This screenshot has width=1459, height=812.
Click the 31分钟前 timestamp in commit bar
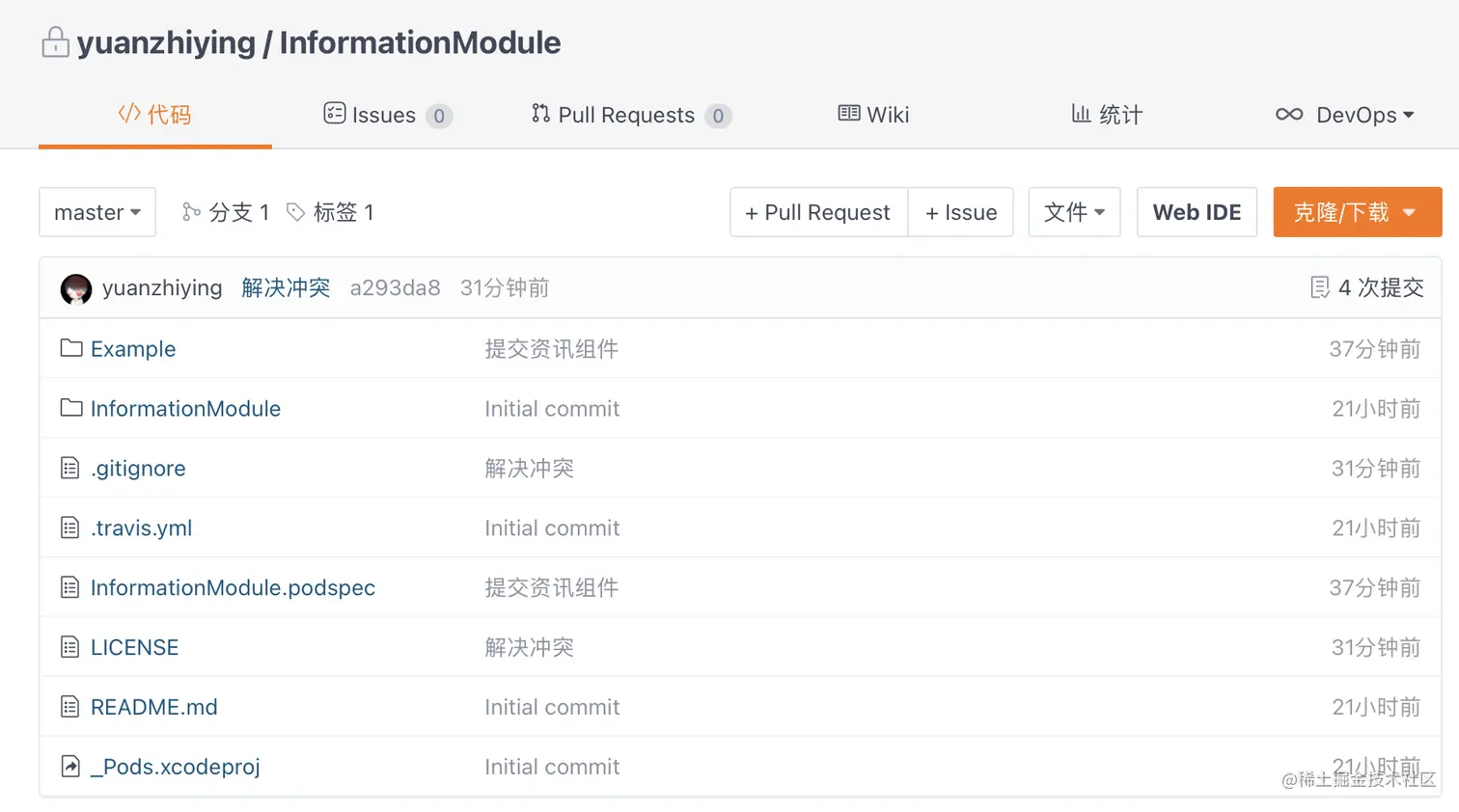point(505,287)
